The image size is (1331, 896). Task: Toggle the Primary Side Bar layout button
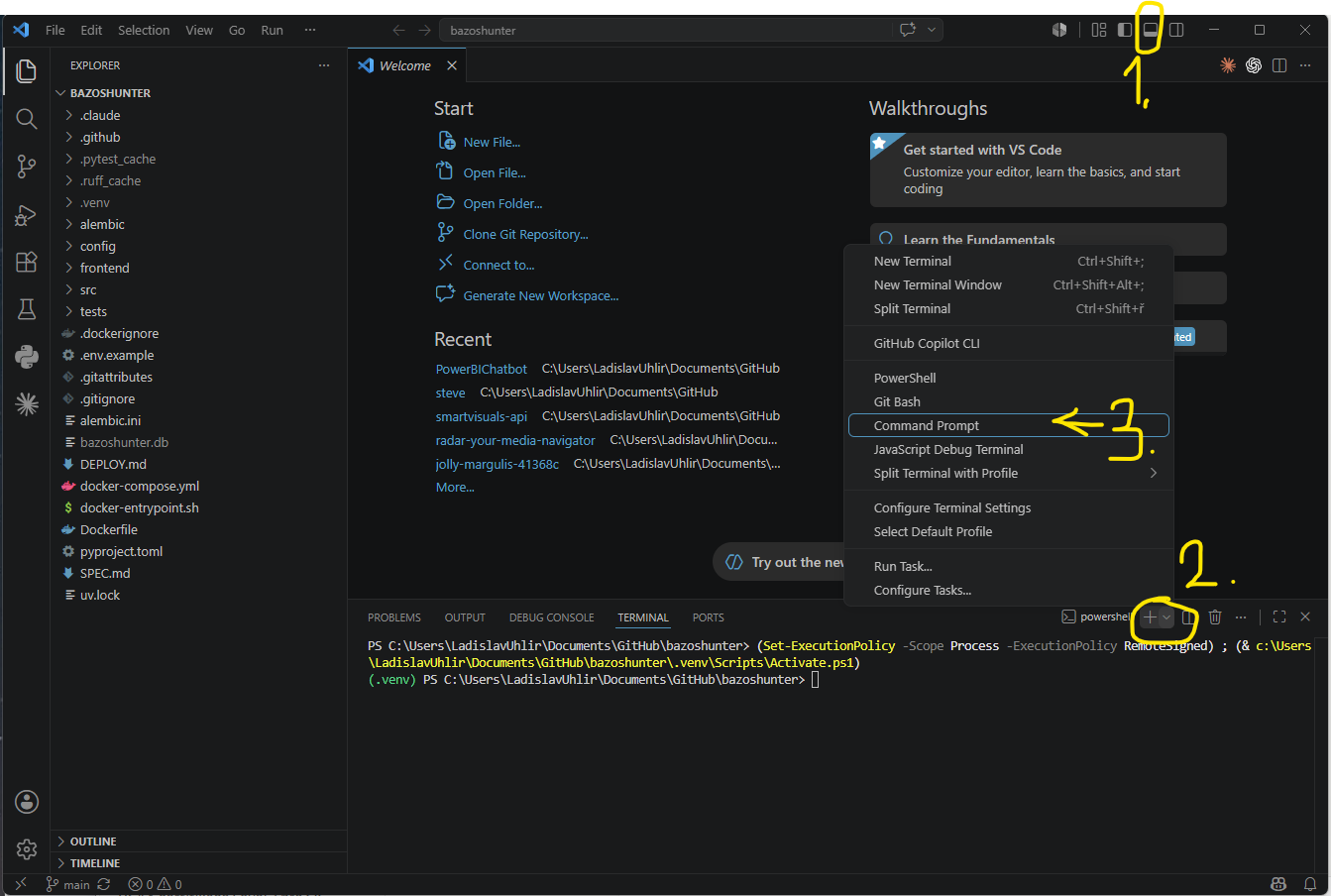coord(1125,30)
